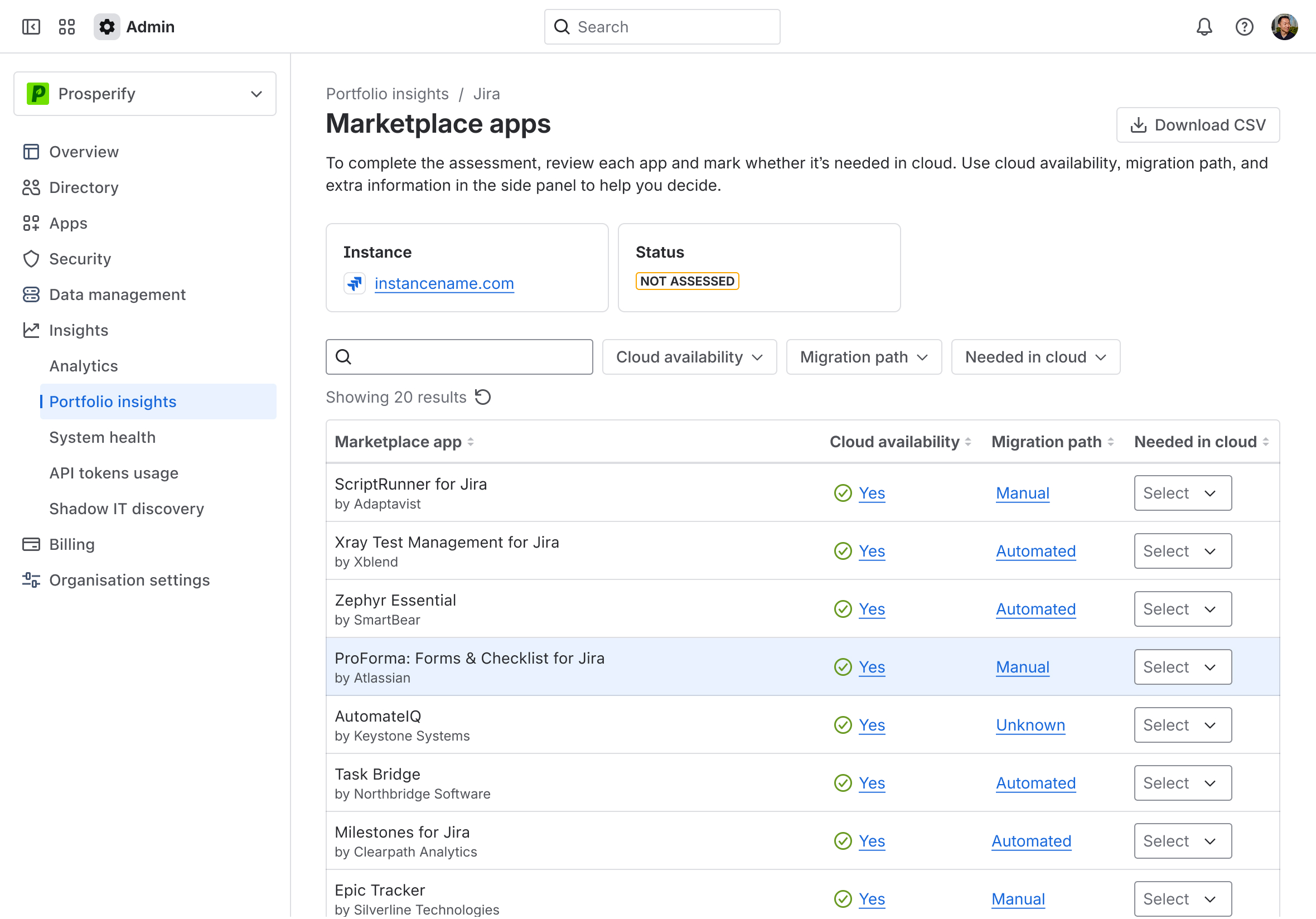Open the notifications bell icon
This screenshot has height=919, width=1316.
click(1204, 26)
